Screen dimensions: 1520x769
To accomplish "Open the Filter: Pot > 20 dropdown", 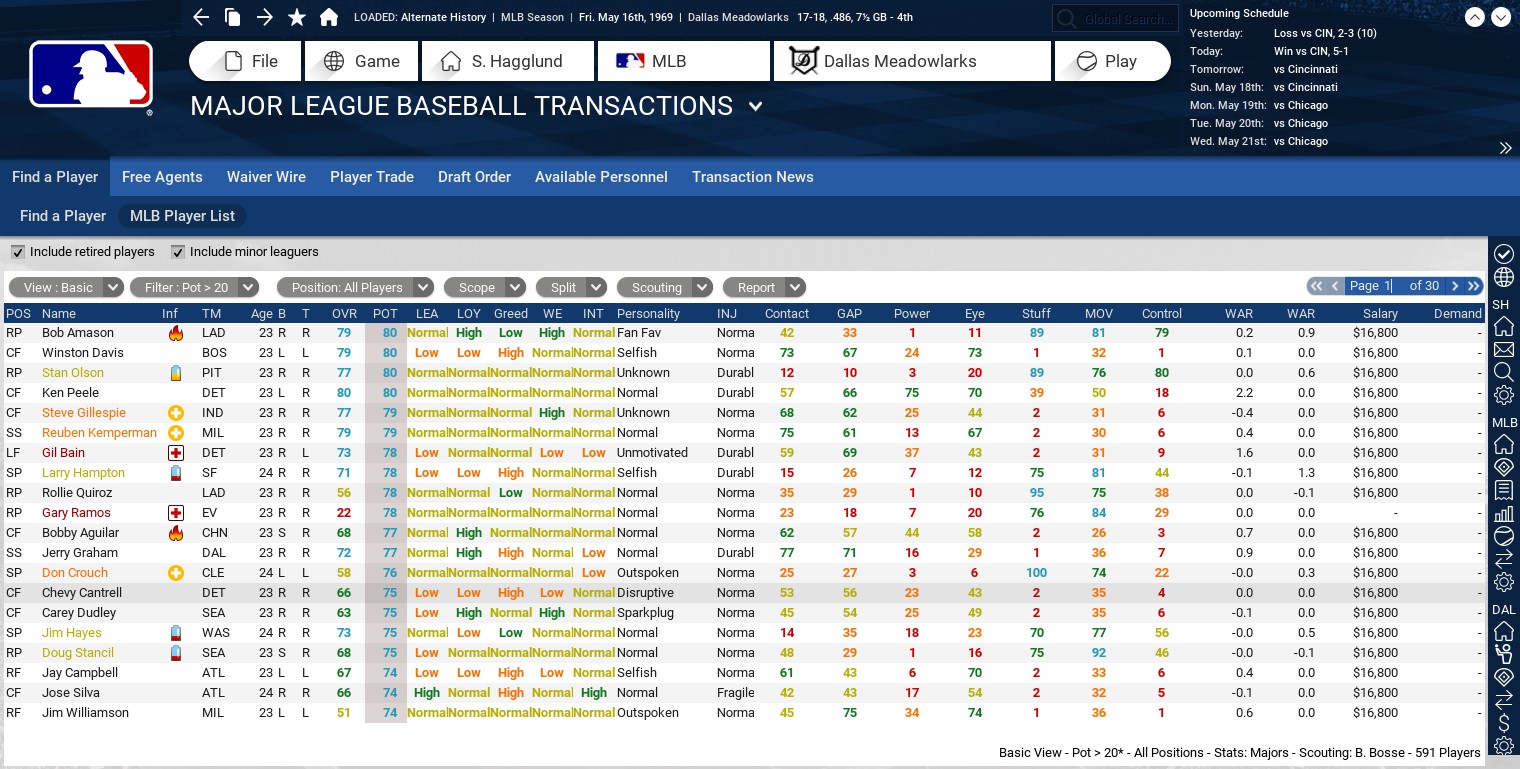I will (x=194, y=287).
